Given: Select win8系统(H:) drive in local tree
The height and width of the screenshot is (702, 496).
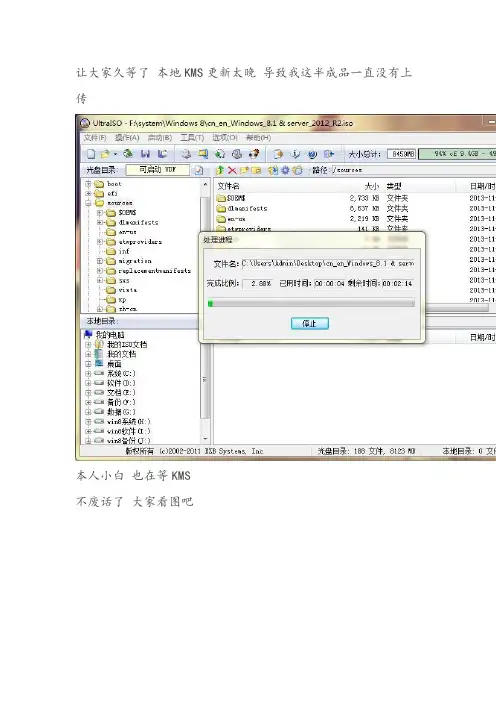Looking at the screenshot, I should click(123, 422).
